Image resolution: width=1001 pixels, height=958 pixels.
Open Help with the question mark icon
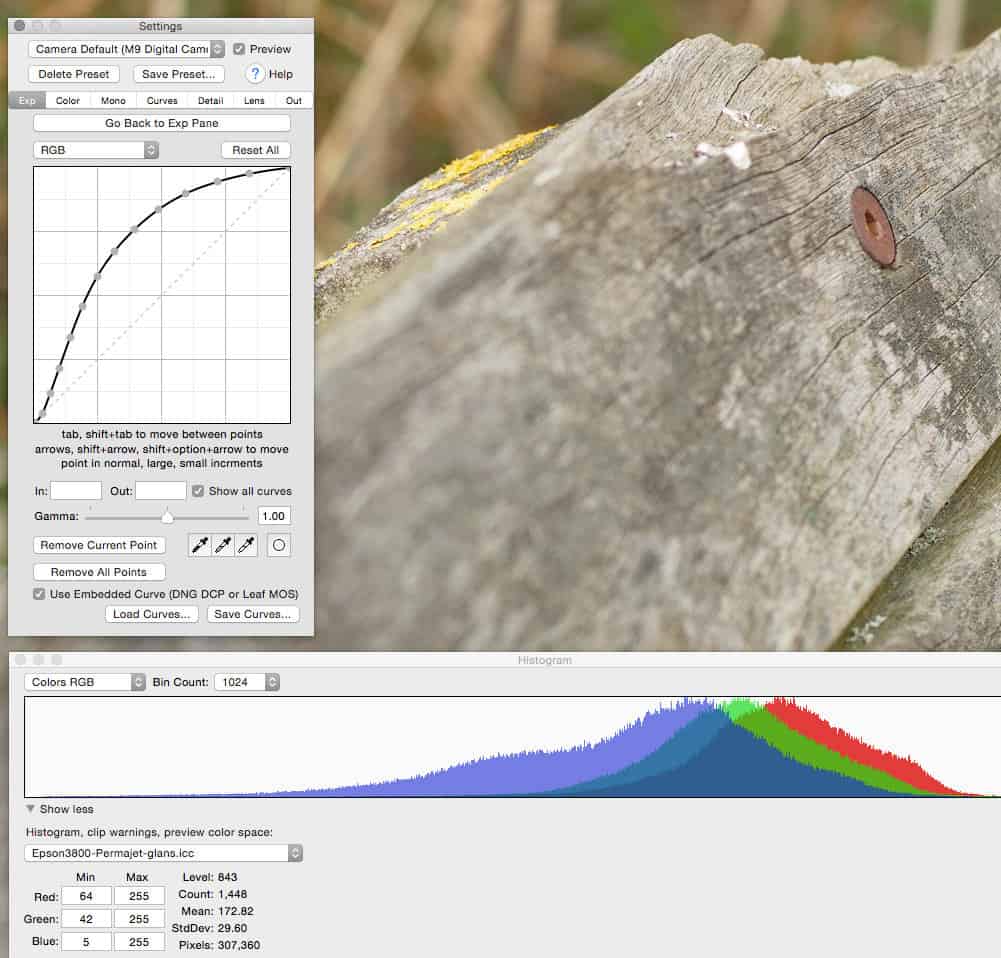click(x=256, y=74)
